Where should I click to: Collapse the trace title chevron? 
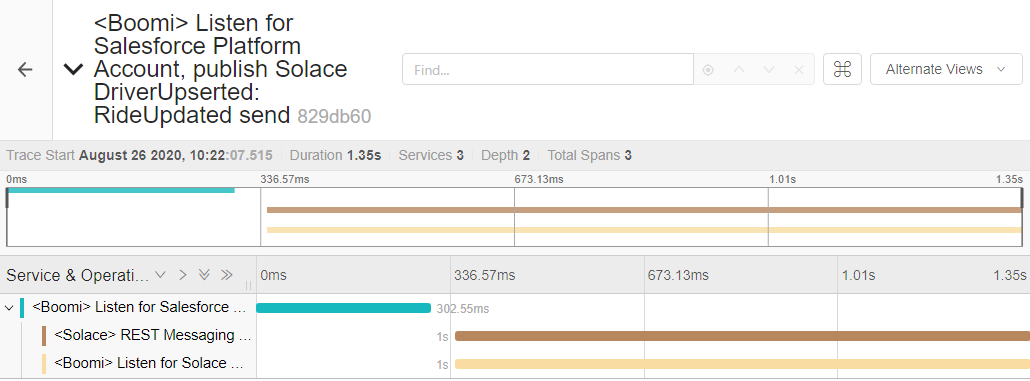(73, 70)
